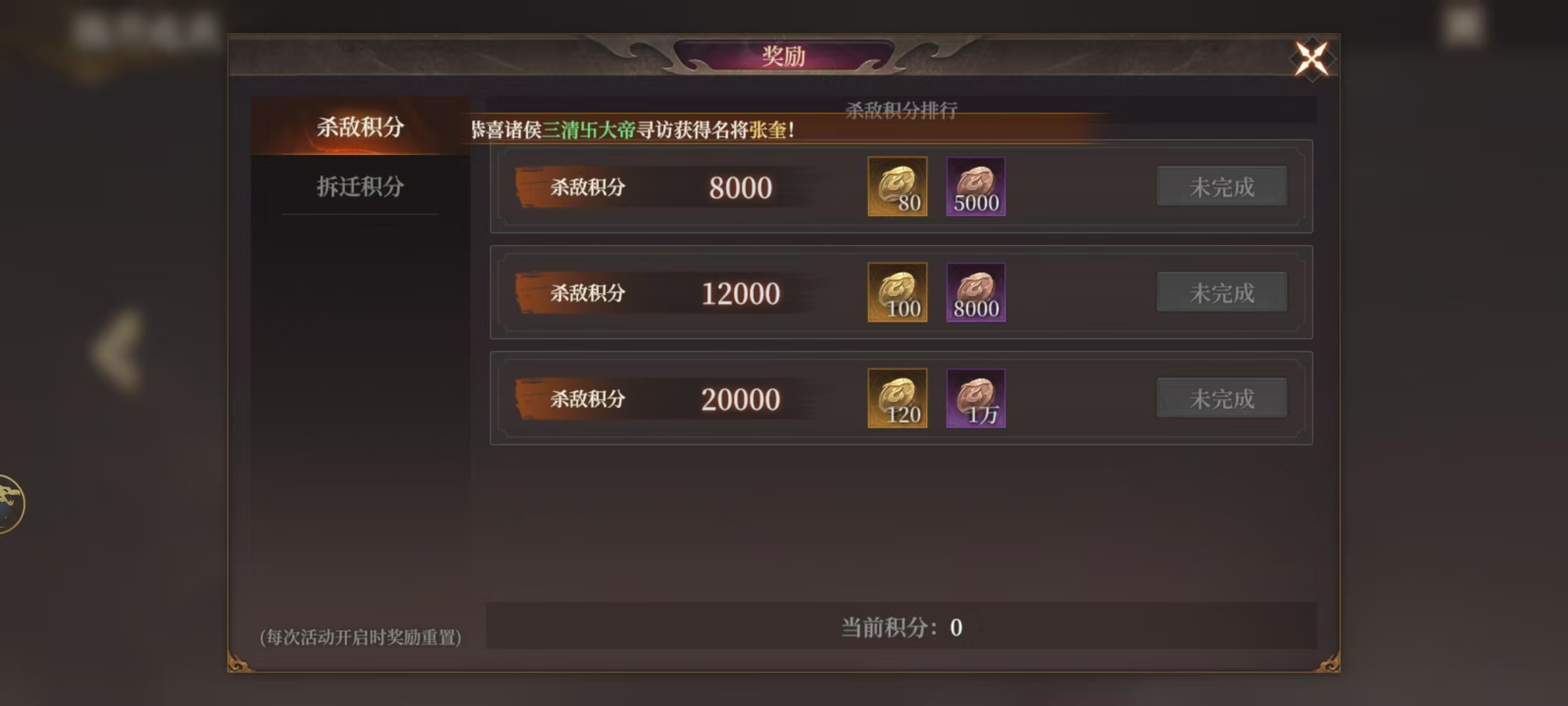Image resolution: width=1568 pixels, height=706 pixels.
Task: Click the 张奎 name in announcement banner
Action: 768,129
